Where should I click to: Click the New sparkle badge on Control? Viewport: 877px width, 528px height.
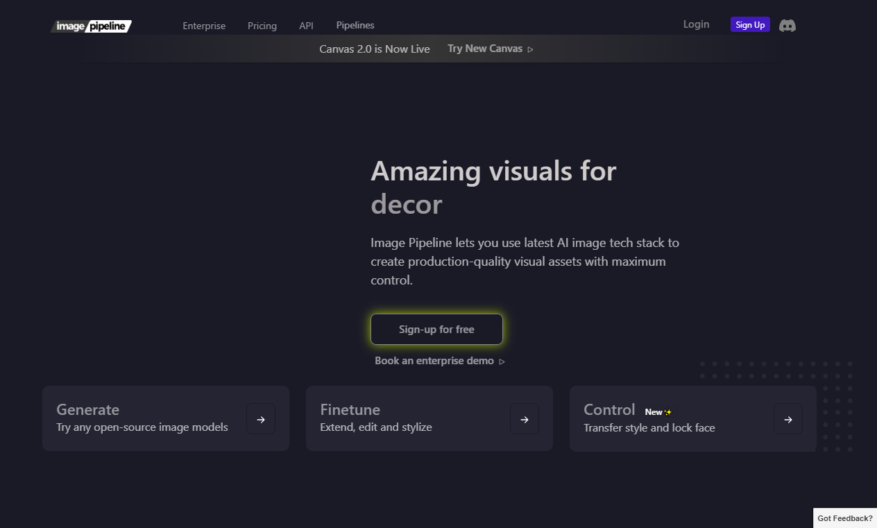click(x=658, y=412)
